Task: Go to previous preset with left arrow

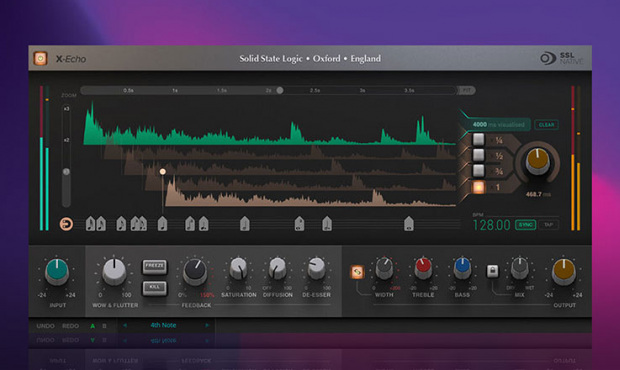Action: pos(125,325)
